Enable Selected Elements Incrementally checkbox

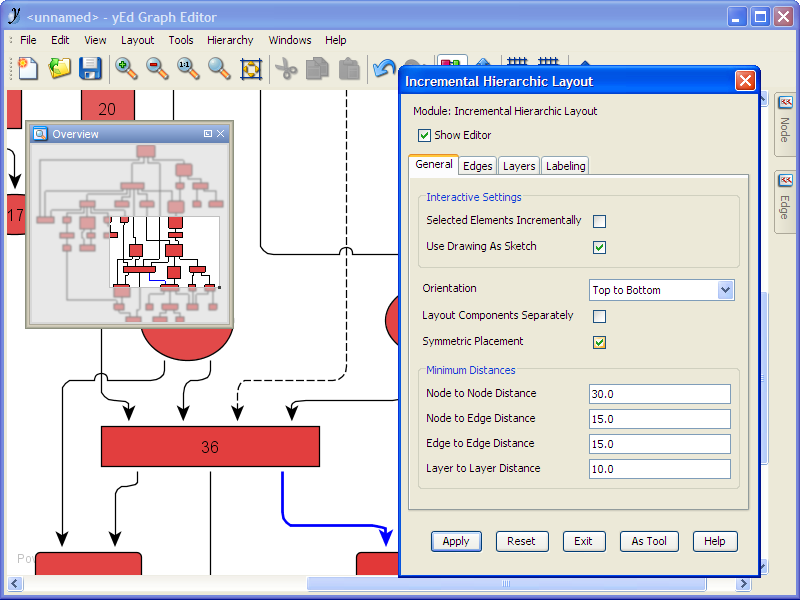click(599, 221)
